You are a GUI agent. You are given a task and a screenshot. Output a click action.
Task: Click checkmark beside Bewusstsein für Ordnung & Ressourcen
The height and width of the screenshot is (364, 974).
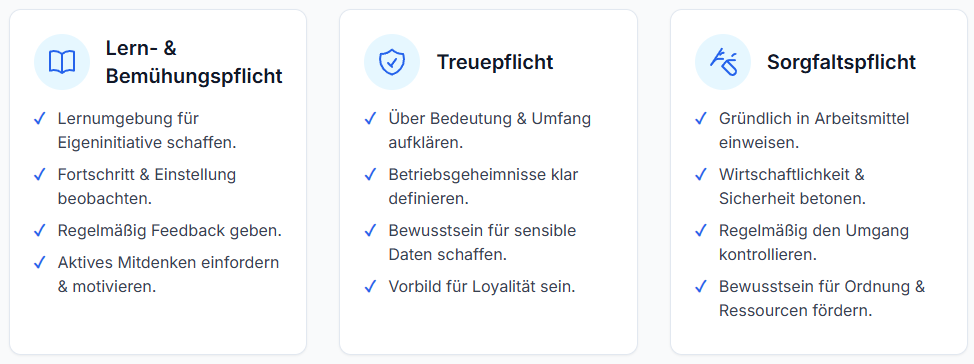701,286
